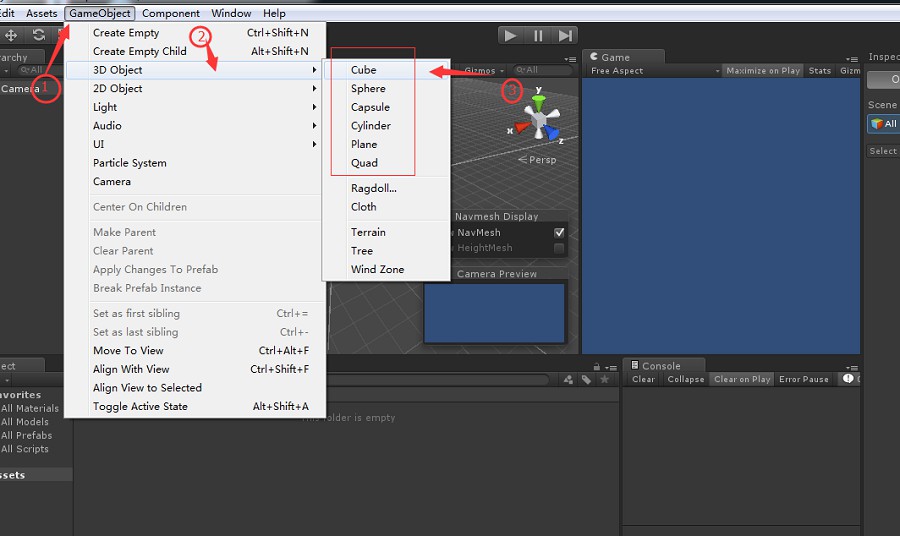This screenshot has width=900, height=536.
Task: Click the Project panel lock icon
Action: 597,367
